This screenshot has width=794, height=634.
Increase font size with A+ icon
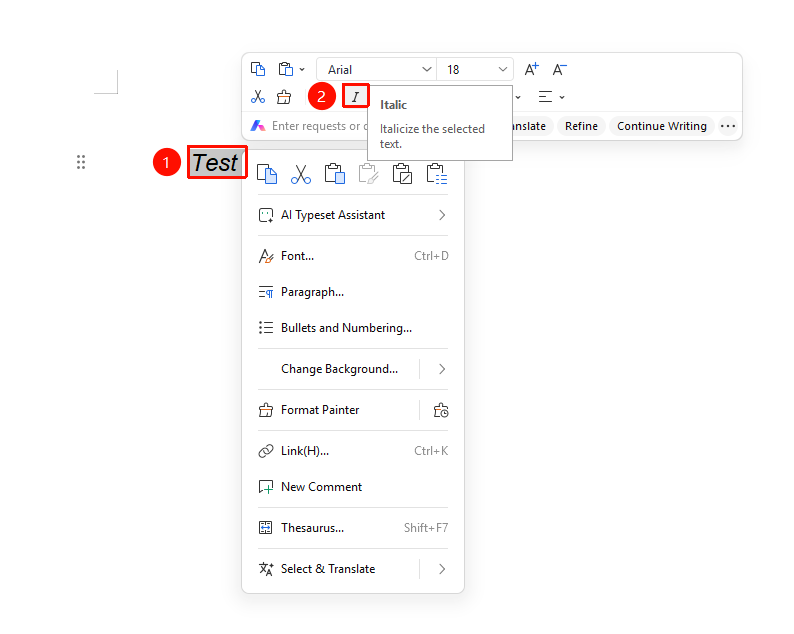point(532,69)
